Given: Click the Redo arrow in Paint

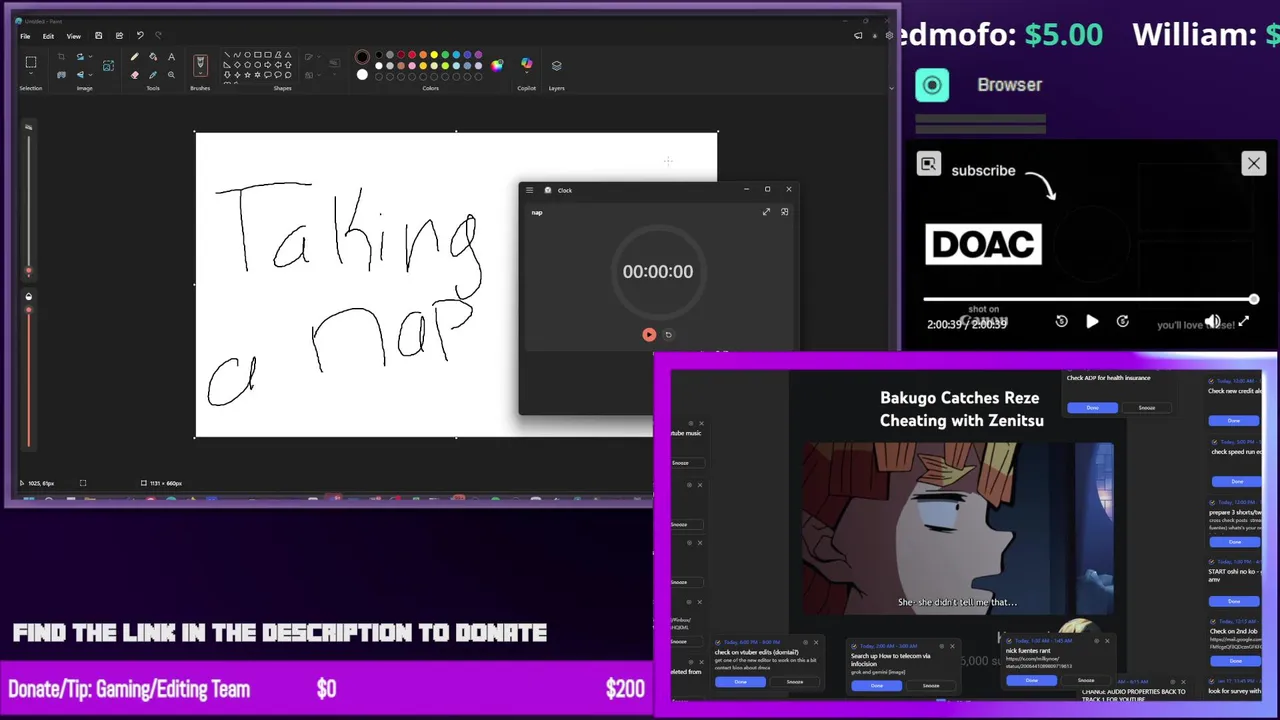Looking at the screenshot, I should point(158,36).
